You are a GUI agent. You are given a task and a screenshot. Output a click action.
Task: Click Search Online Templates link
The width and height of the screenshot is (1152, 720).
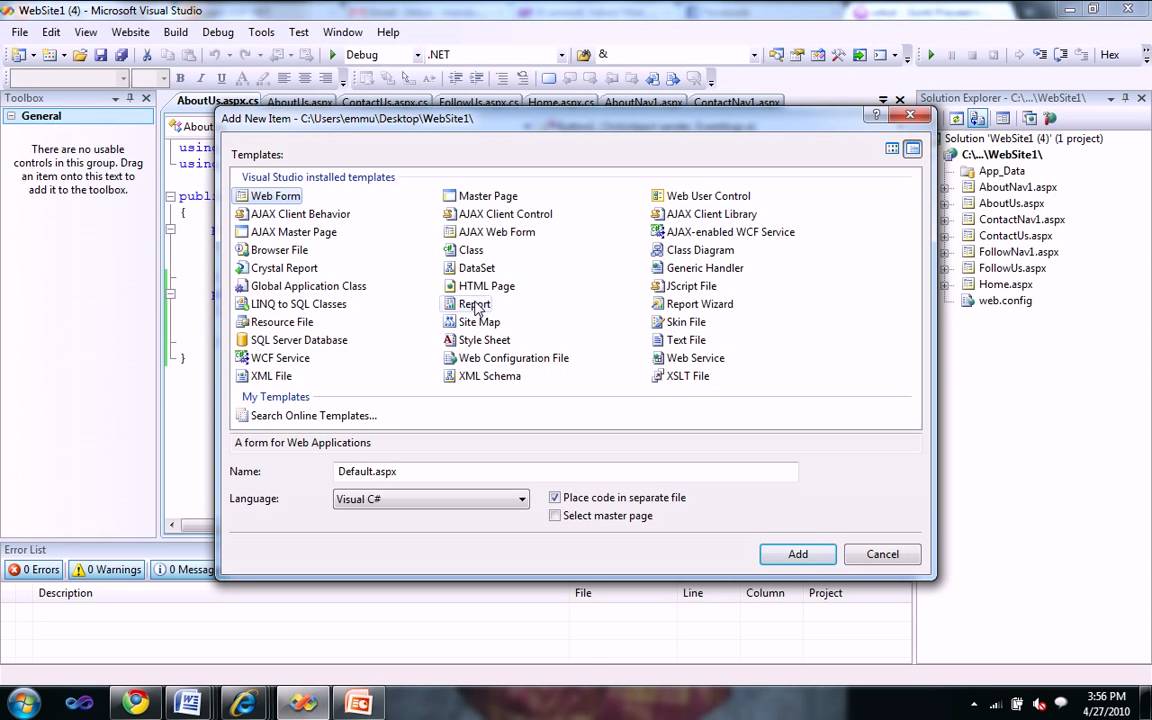pyautogui.click(x=314, y=416)
